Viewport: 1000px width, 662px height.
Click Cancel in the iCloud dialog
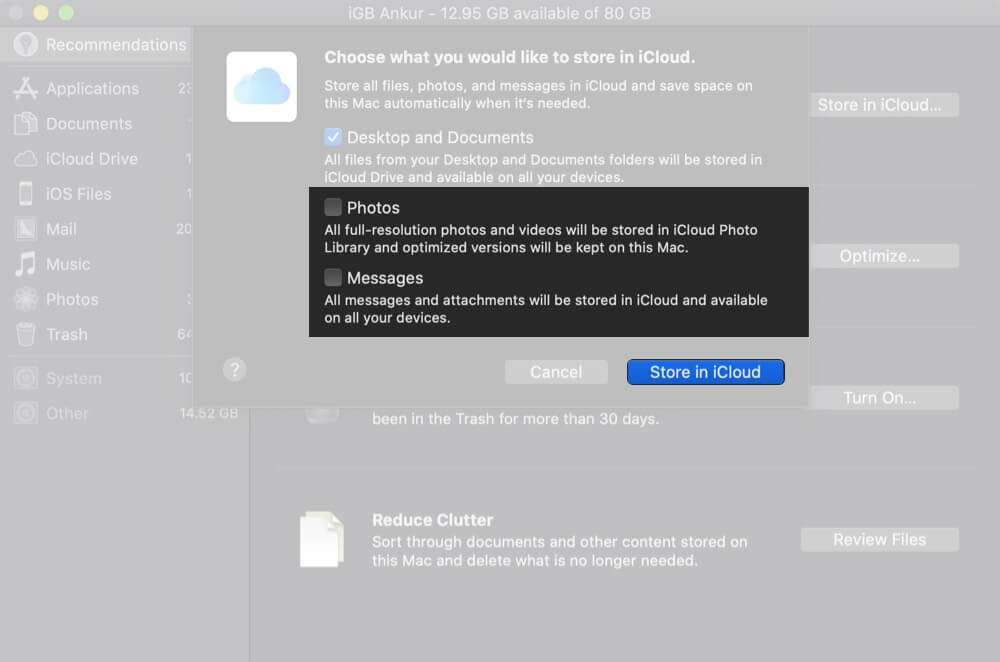click(x=556, y=372)
